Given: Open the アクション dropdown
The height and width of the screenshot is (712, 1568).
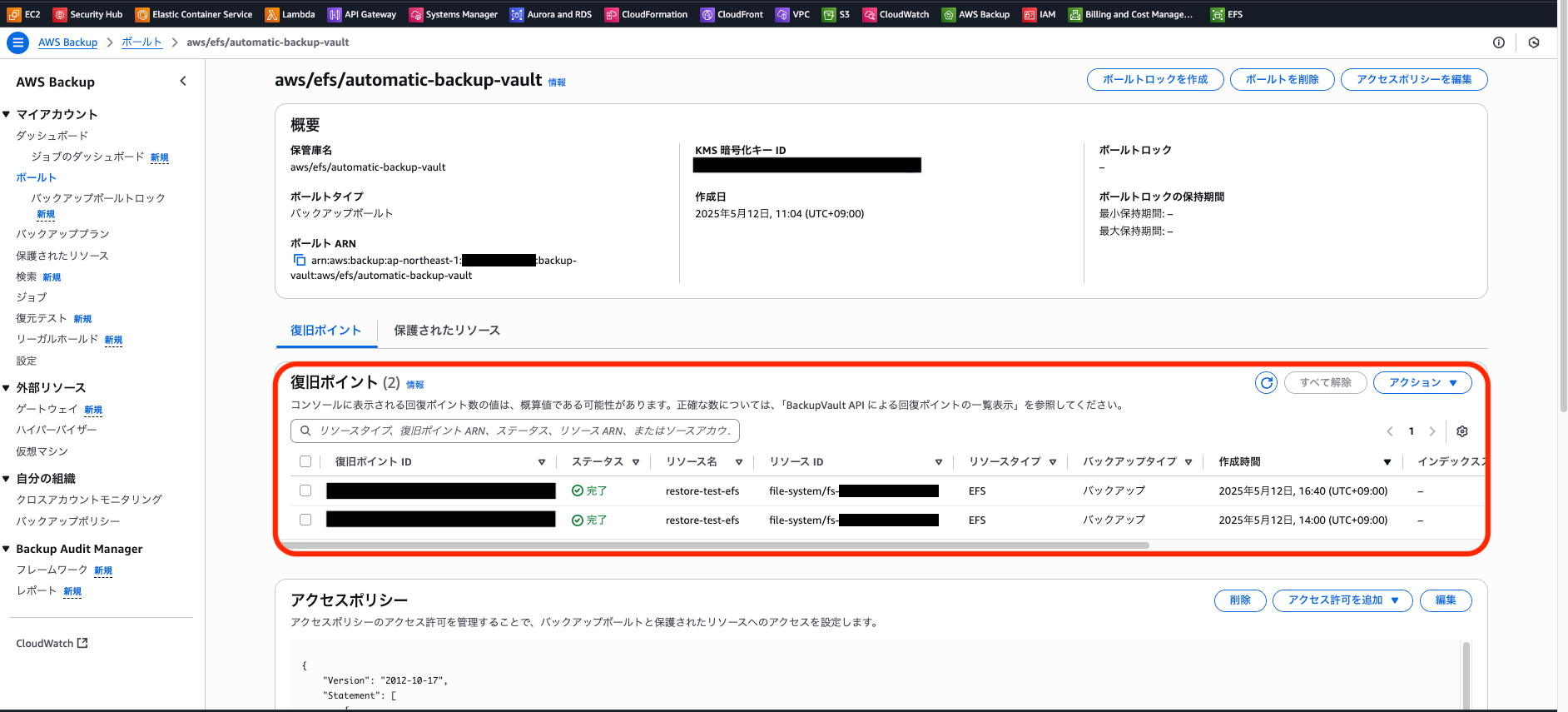Looking at the screenshot, I should click(1422, 382).
